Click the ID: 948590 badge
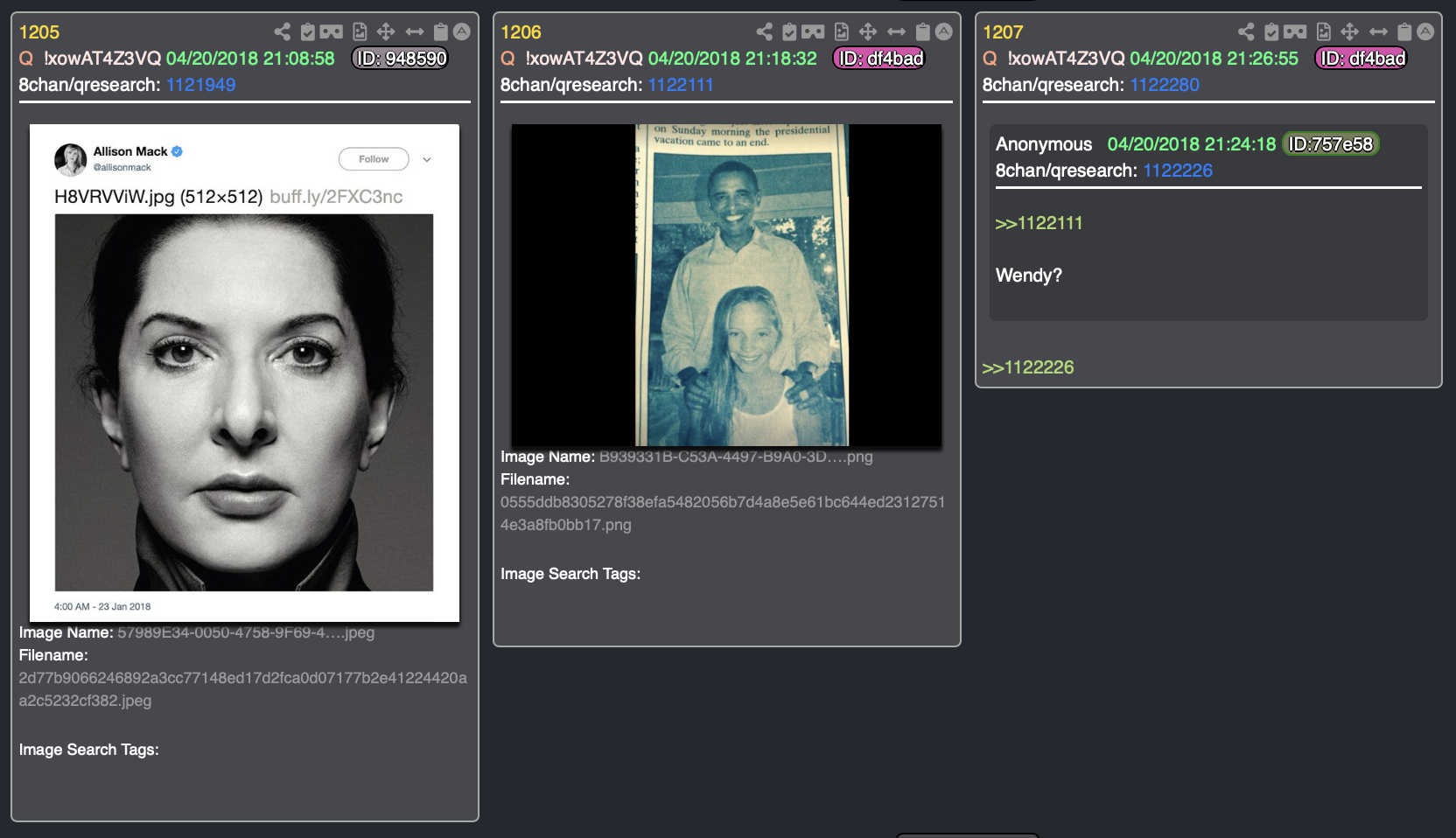 point(400,59)
